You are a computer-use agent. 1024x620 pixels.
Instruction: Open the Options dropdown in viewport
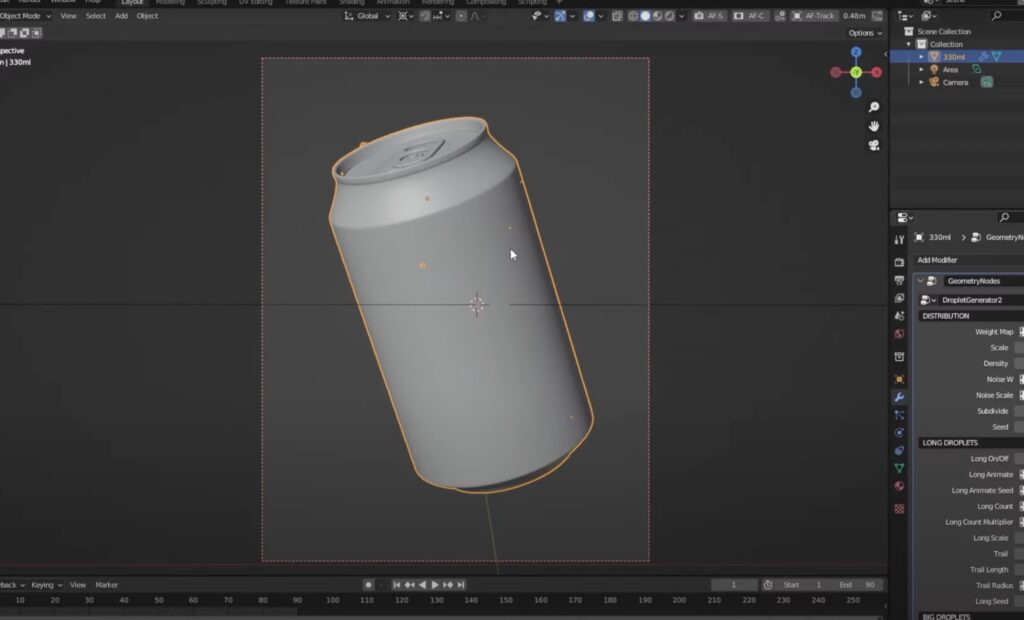(x=865, y=33)
